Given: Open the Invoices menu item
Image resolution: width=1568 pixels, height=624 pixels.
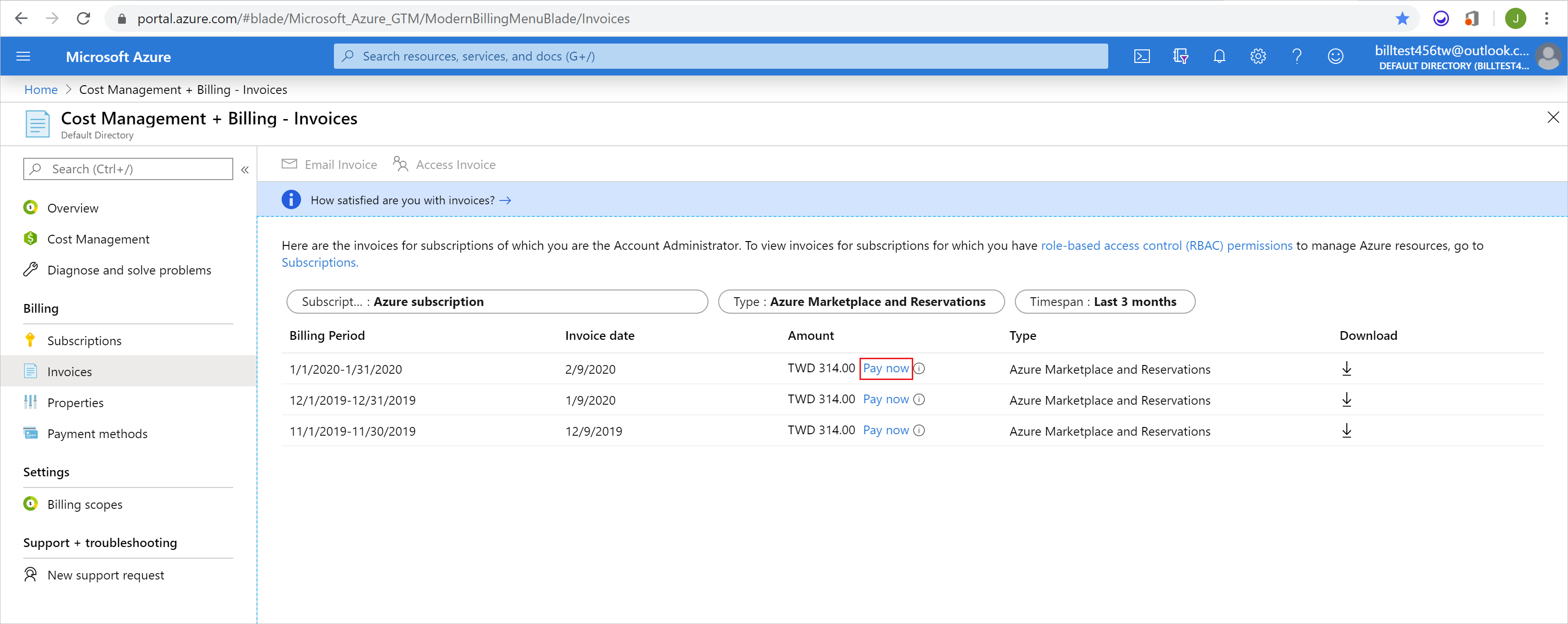Looking at the screenshot, I should click(x=70, y=371).
